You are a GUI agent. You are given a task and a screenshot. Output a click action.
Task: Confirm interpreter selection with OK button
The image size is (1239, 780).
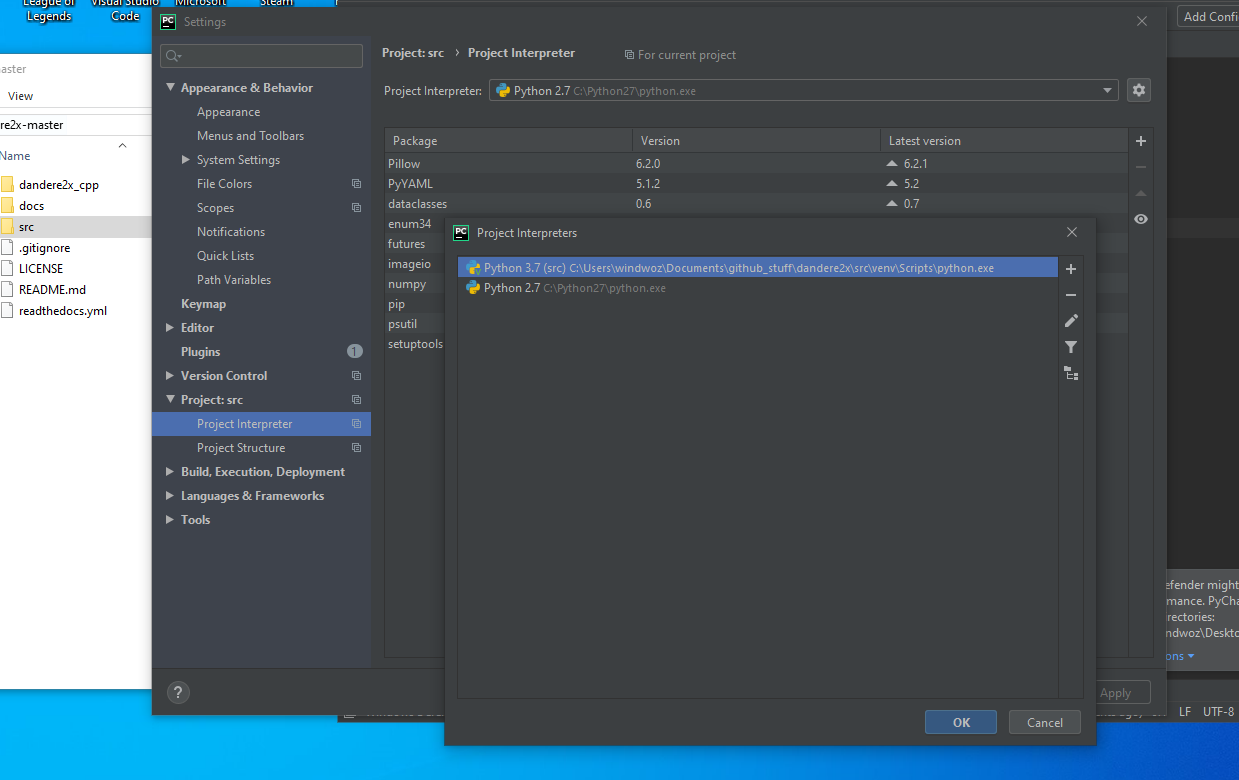tap(959, 721)
